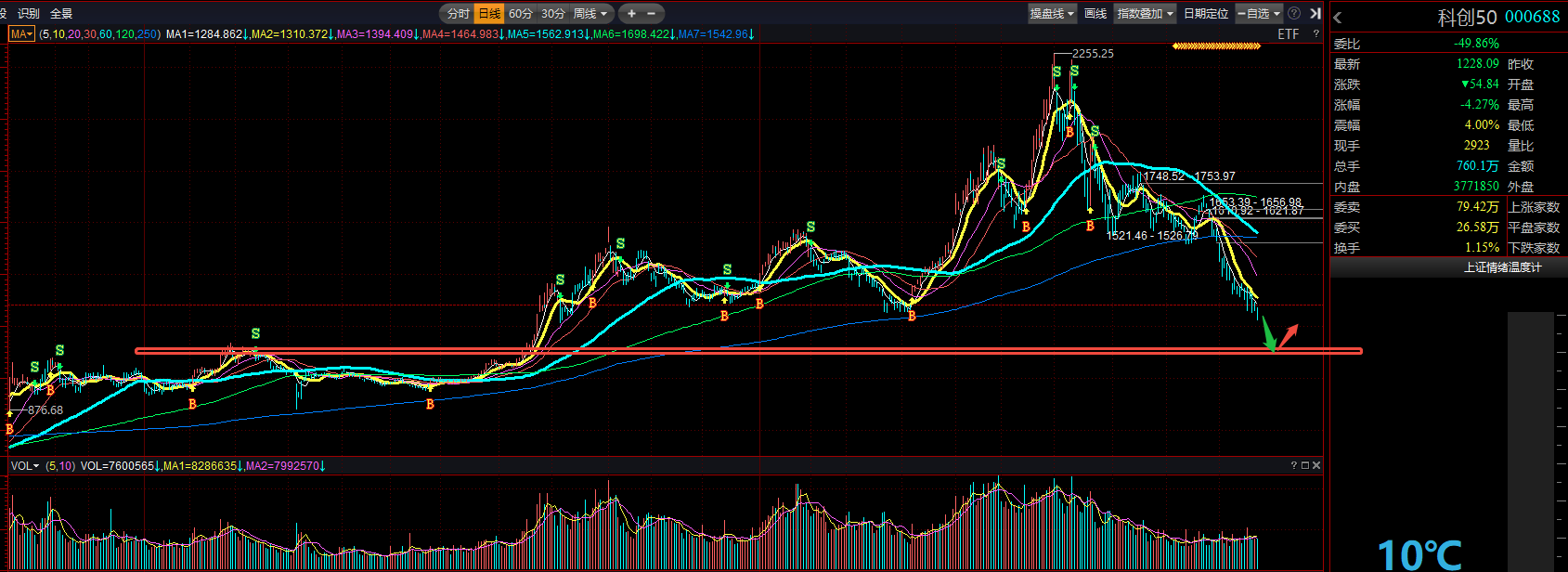Open the help question mark beside 自选
Image resolution: width=1568 pixels, height=572 pixels.
click(x=1294, y=13)
